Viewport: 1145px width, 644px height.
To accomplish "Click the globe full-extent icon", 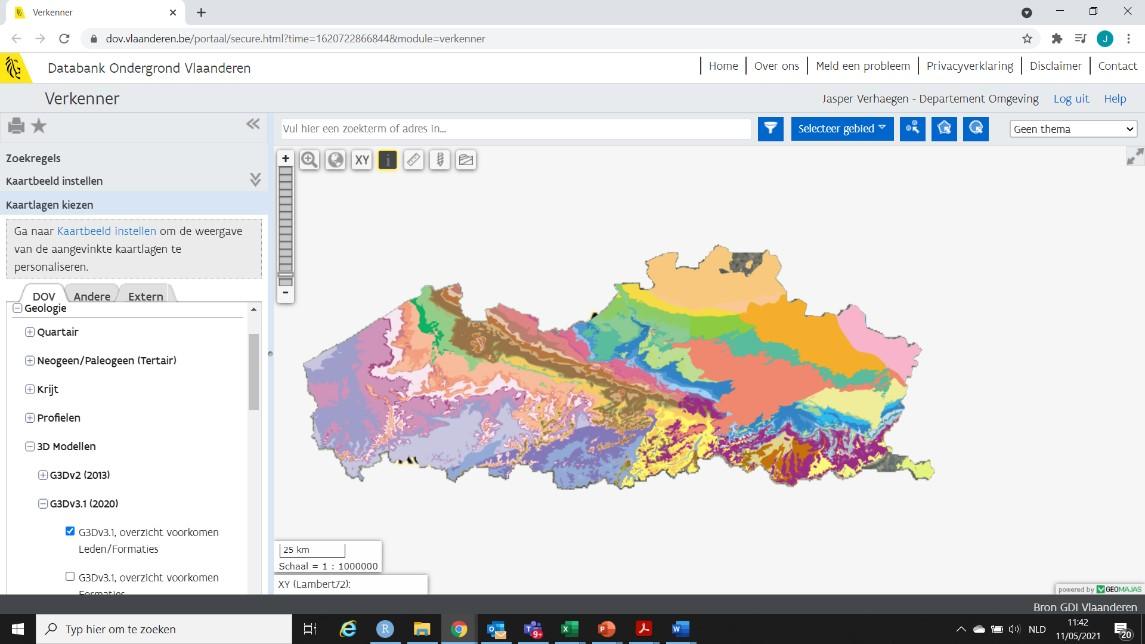I will (x=335, y=160).
